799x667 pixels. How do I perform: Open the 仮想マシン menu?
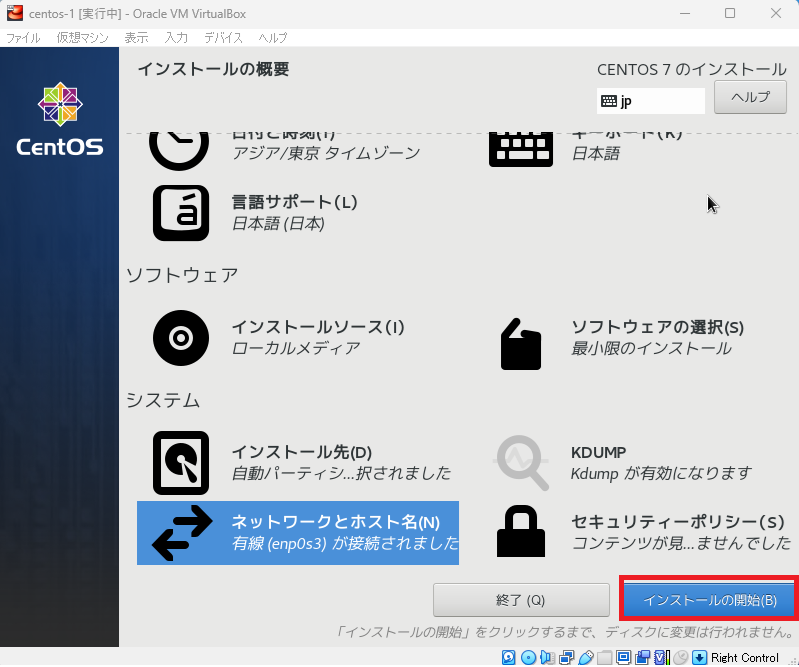click(83, 38)
